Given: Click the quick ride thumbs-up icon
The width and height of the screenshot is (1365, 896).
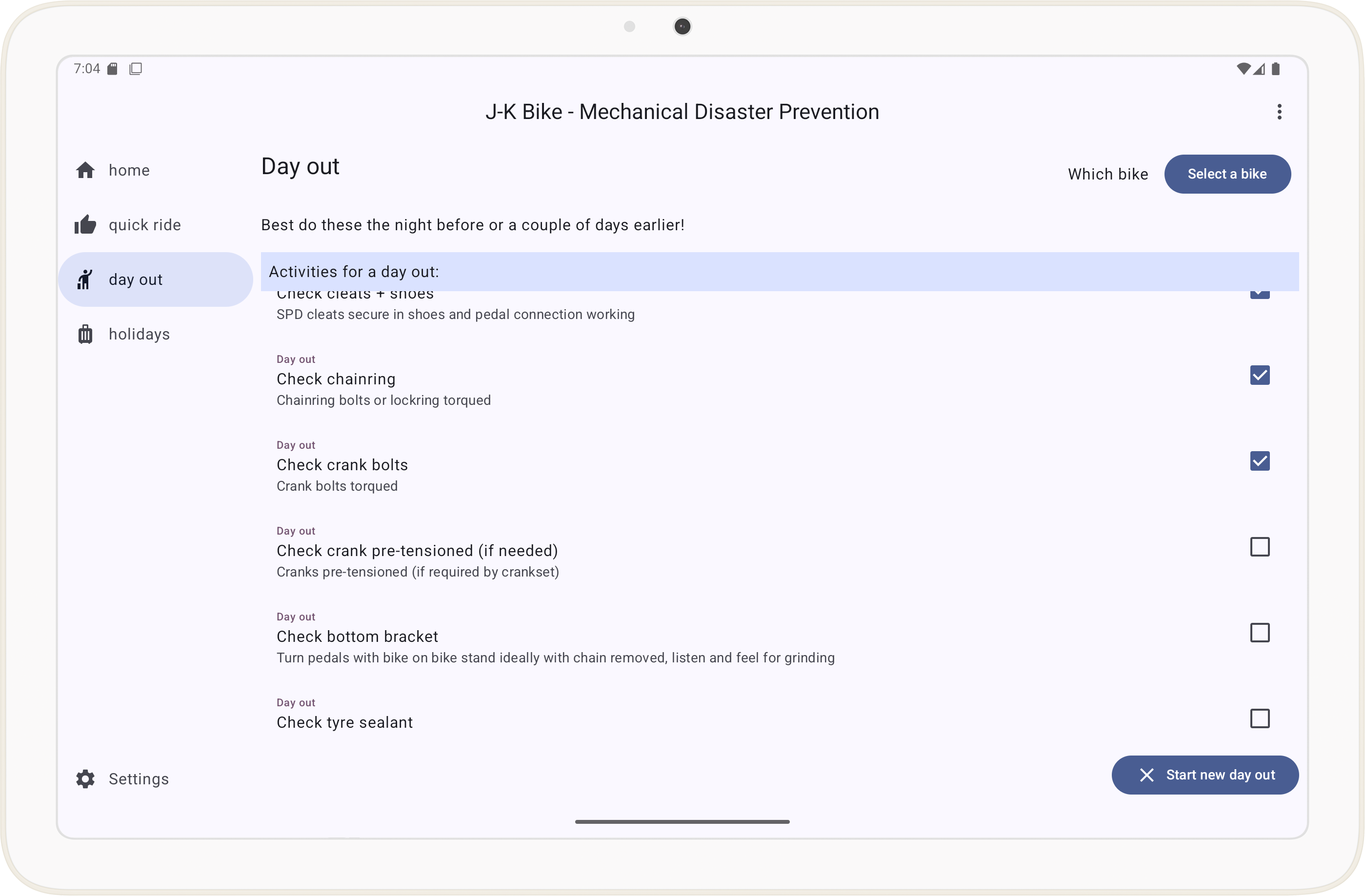Looking at the screenshot, I should point(85,225).
